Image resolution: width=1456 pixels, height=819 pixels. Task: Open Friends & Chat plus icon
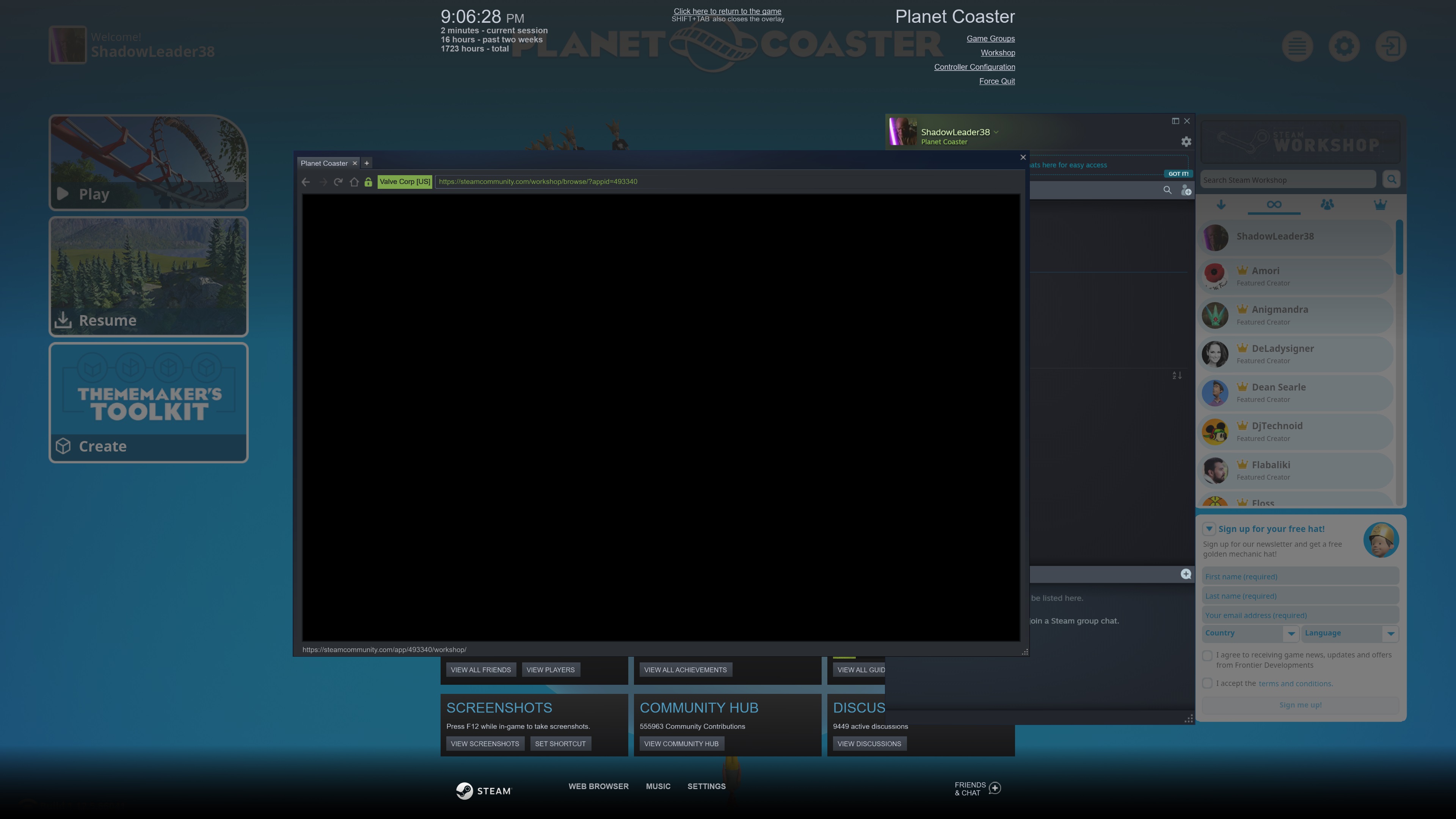[x=995, y=789]
